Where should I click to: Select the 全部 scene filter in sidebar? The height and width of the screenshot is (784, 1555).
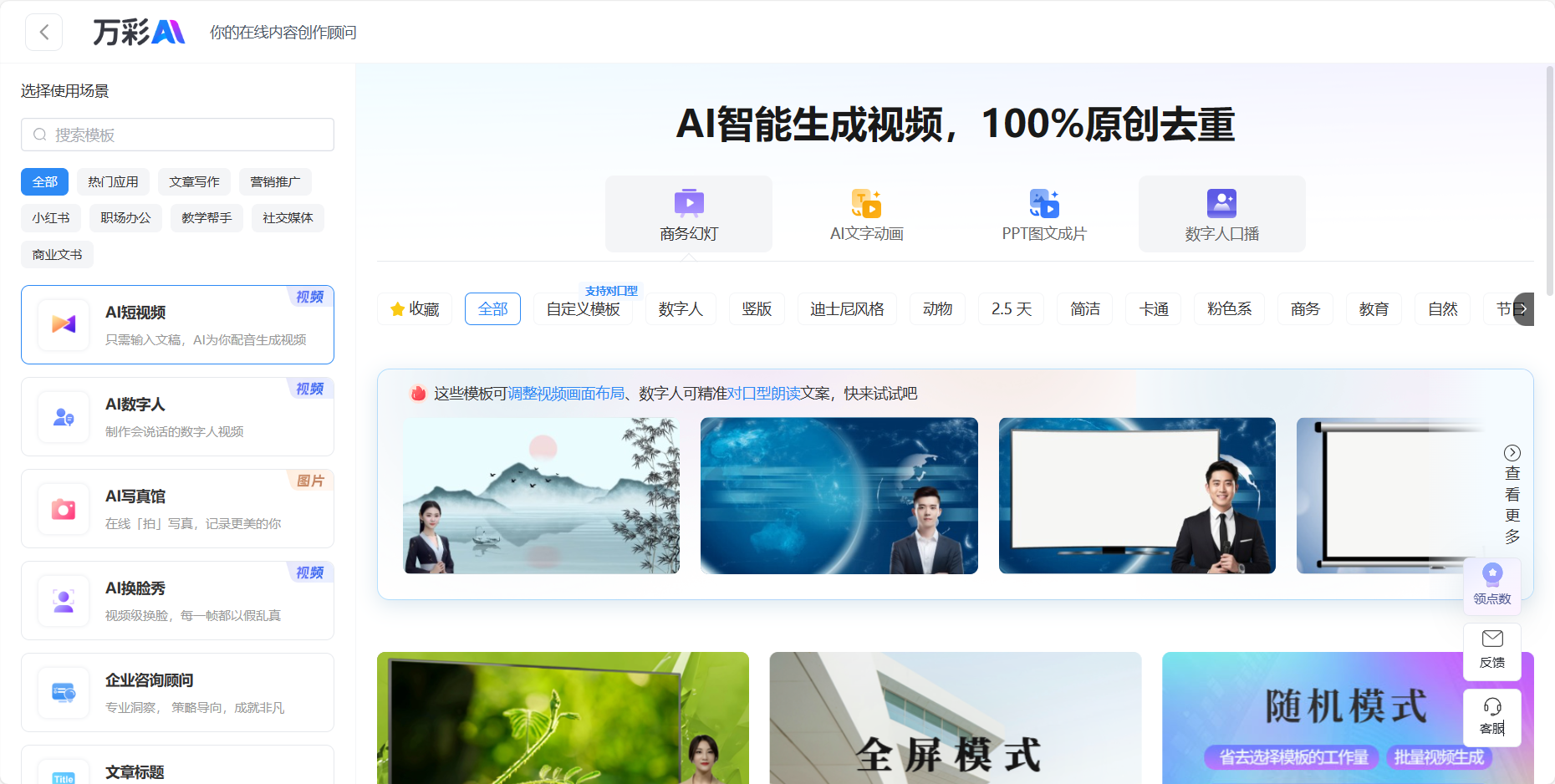[45, 181]
